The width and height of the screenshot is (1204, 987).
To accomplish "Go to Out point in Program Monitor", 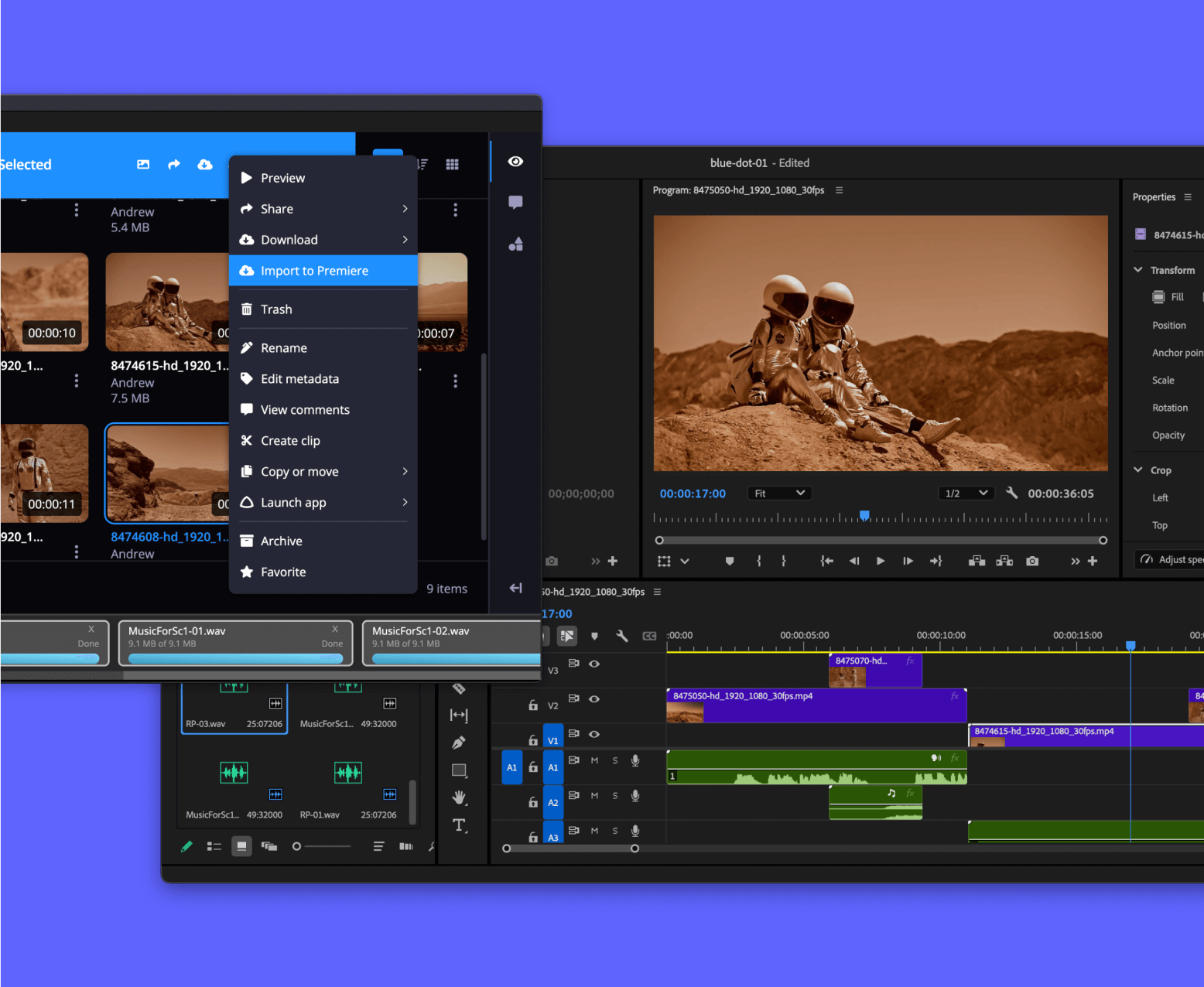I will pos(936,561).
